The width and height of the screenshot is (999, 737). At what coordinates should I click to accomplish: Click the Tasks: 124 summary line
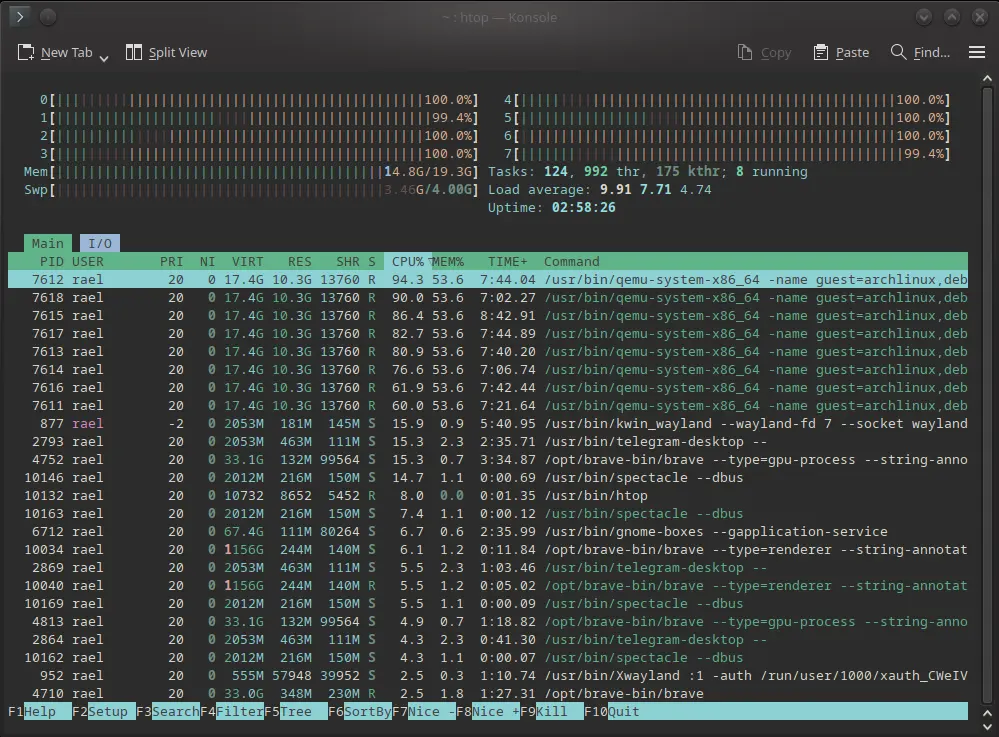click(x=647, y=171)
